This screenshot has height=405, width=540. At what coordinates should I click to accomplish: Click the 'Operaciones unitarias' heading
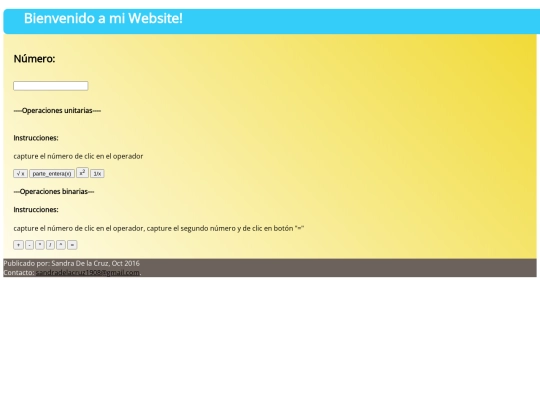(x=57, y=111)
